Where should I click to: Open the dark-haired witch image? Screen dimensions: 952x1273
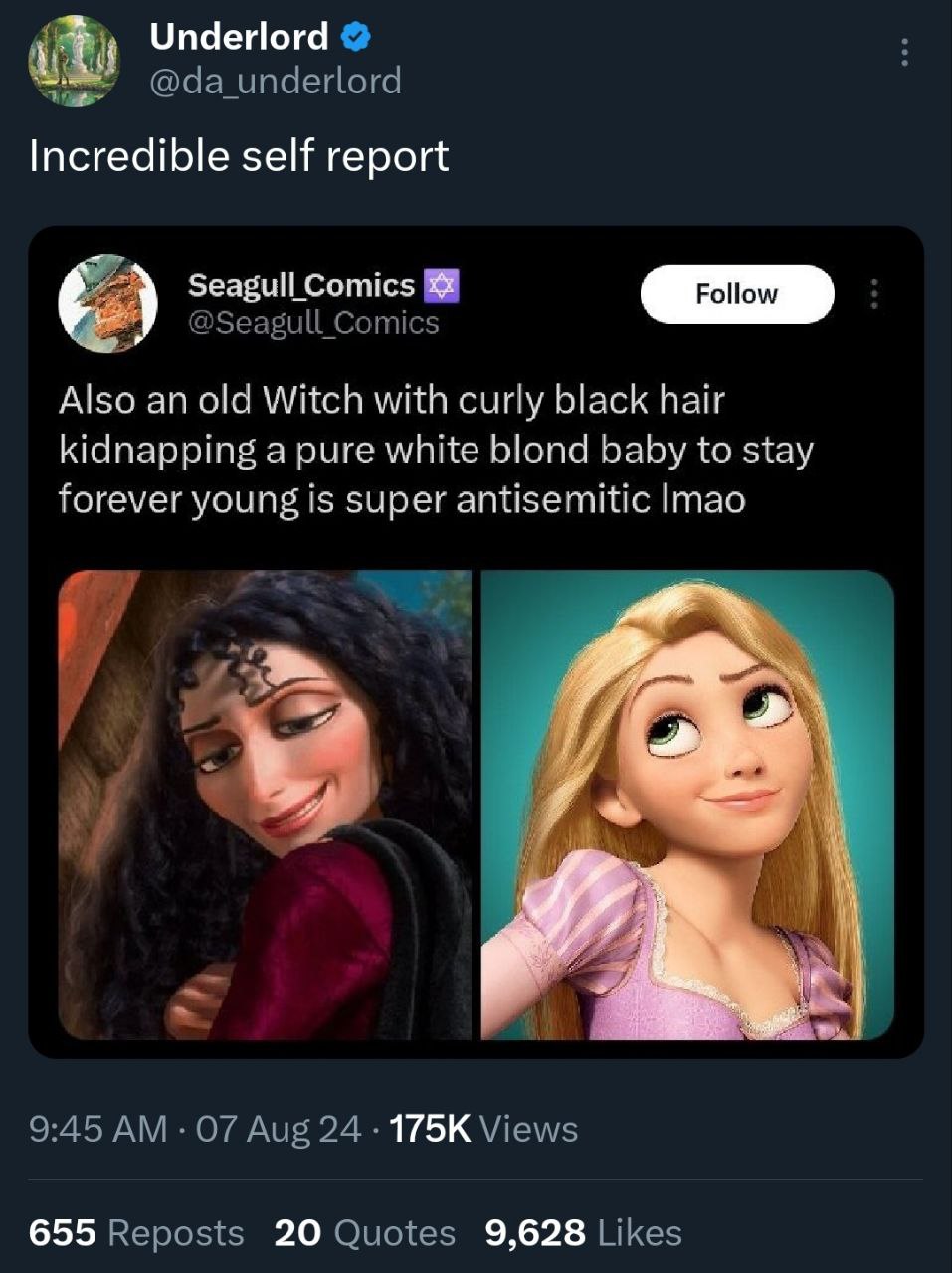coord(265,805)
